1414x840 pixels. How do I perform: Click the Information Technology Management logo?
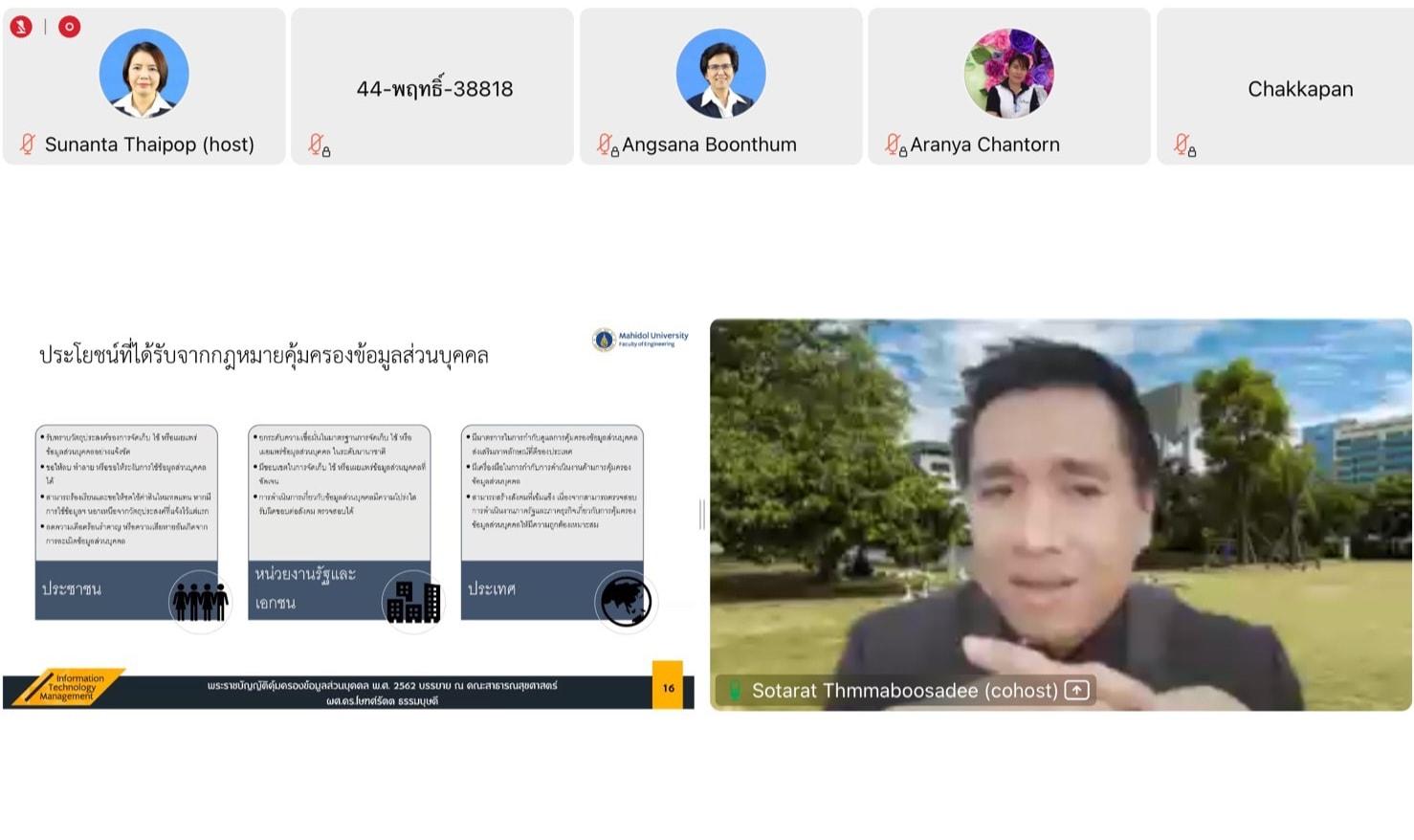(x=67, y=687)
